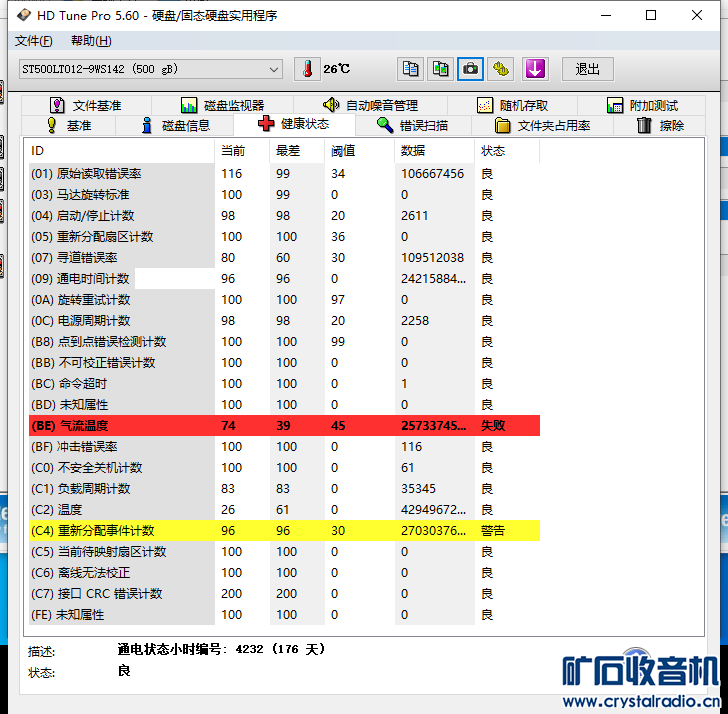The height and width of the screenshot is (714, 728).
Task: Select the (C5) 当前待映射扇区计数 row
Action: tap(284, 552)
